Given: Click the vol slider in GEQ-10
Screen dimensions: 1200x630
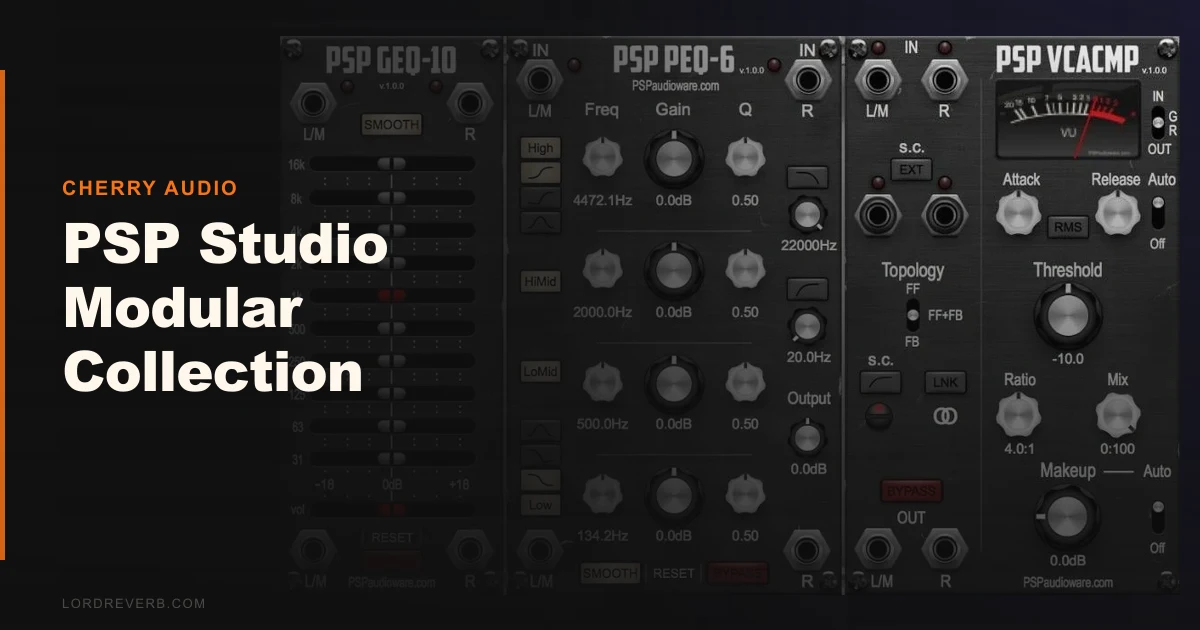Looking at the screenshot, I should click(x=392, y=509).
